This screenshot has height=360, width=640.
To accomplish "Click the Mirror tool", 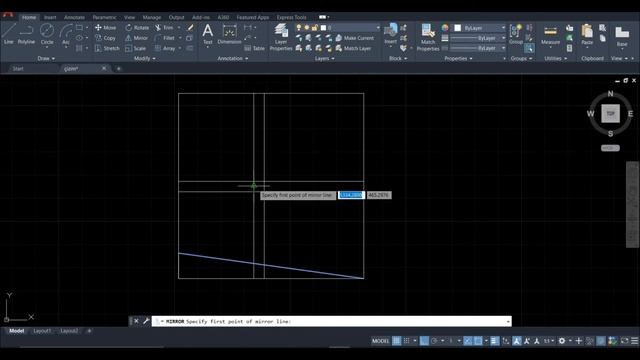I will pos(137,38).
